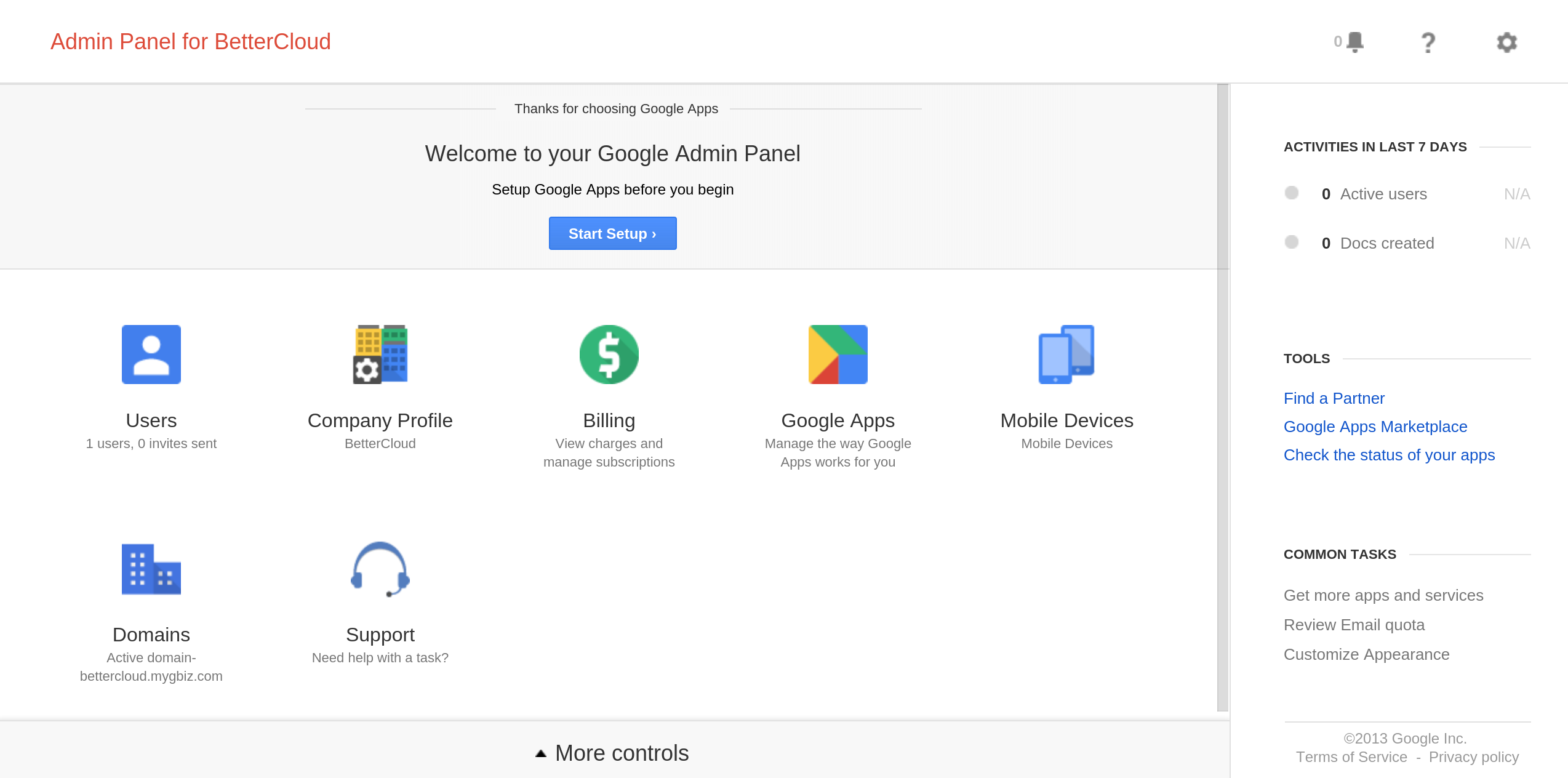Open the Mobile Devices icon
This screenshot has height=778, width=1568.
(1066, 355)
